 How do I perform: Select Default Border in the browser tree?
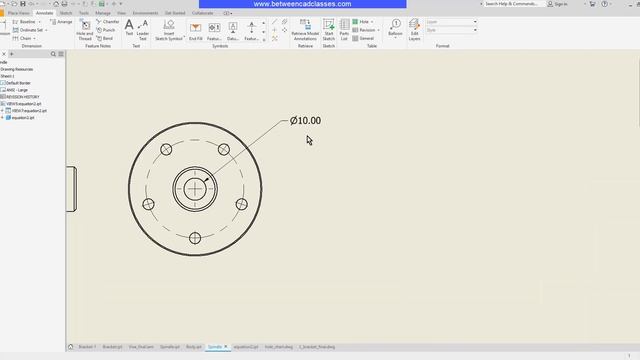(x=15, y=83)
